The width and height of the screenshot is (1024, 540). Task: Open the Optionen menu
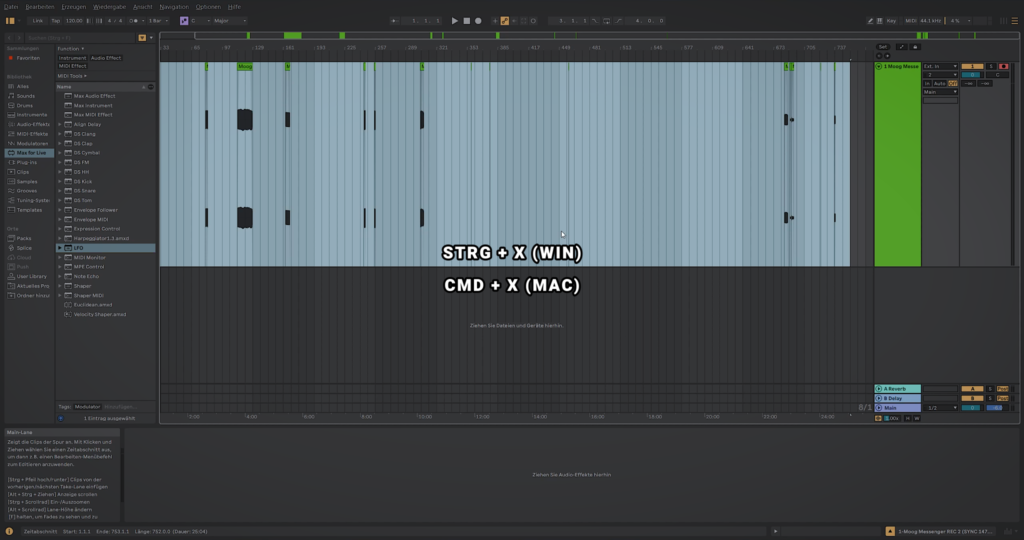click(208, 6)
